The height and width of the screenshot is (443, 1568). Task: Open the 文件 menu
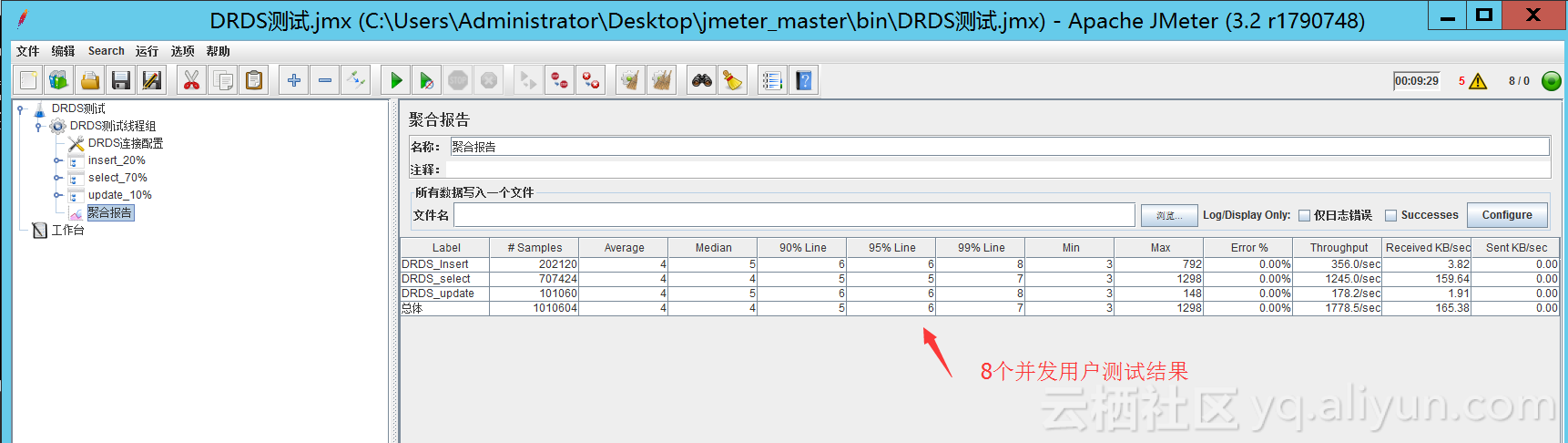pos(28,51)
